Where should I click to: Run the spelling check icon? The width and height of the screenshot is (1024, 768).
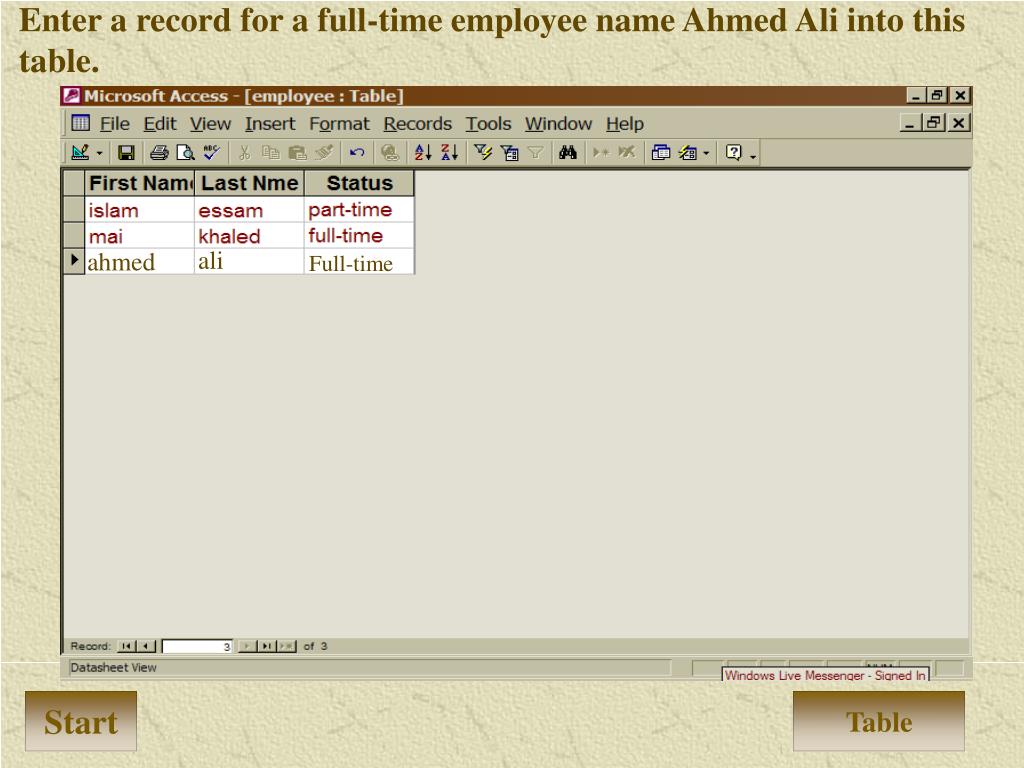pos(212,153)
